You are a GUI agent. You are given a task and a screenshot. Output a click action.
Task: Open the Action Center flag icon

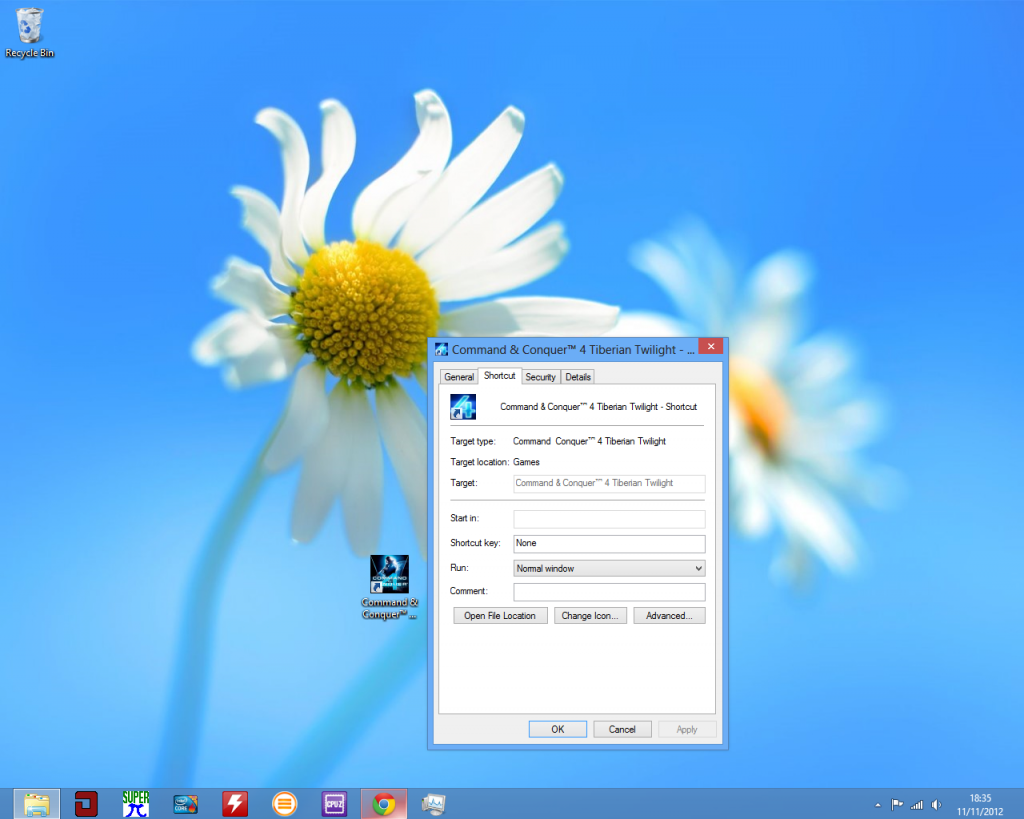click(x=897, y=805)
